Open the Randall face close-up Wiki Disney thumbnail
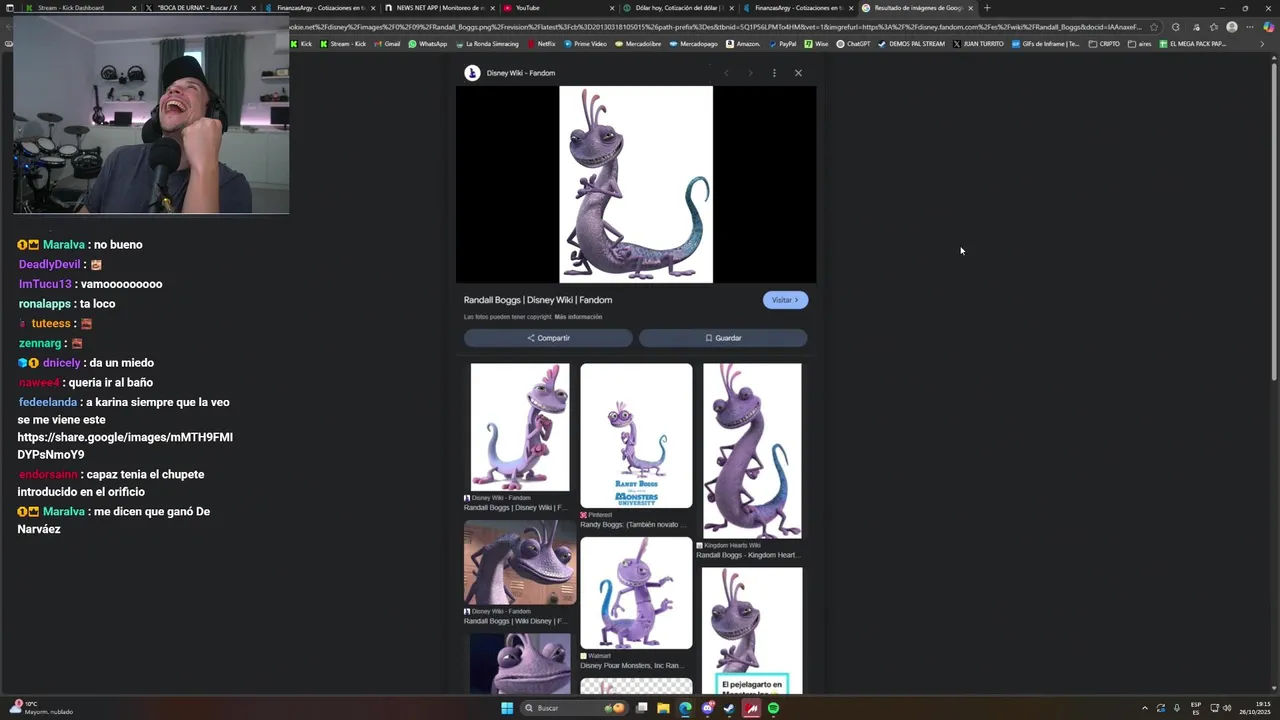1280x720 pixels. tap(520, 562)
